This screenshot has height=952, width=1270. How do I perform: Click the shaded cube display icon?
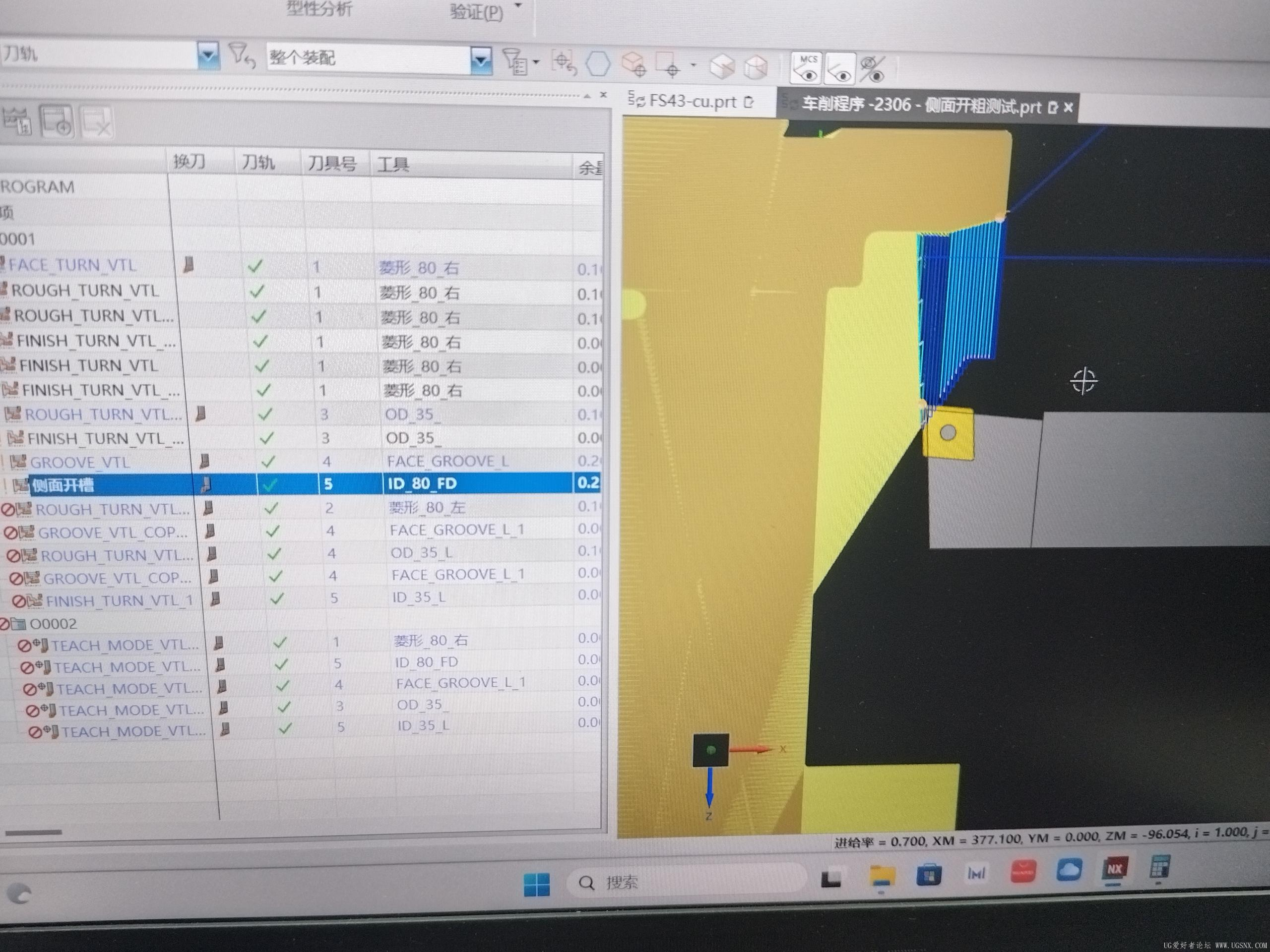tap(722, 66)
